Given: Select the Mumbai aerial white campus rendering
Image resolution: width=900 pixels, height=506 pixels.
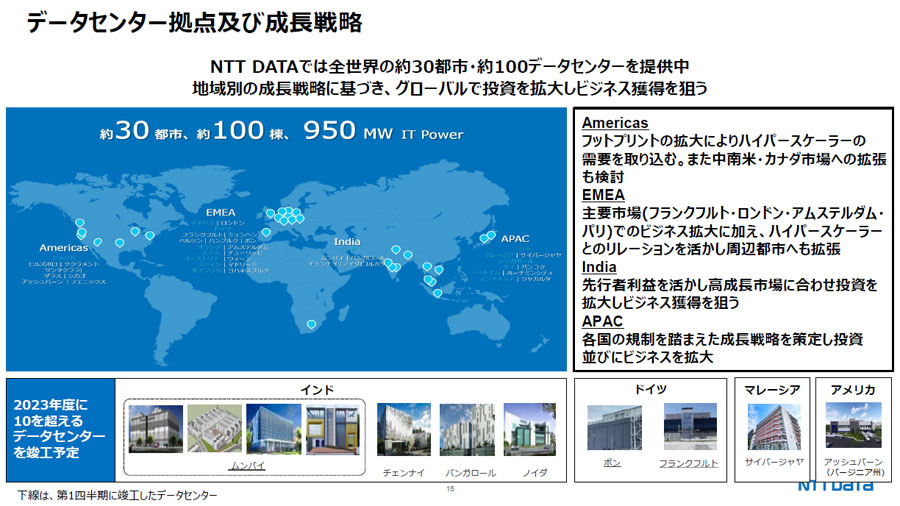Looking at the screenshot, I should tap(214, 429).
